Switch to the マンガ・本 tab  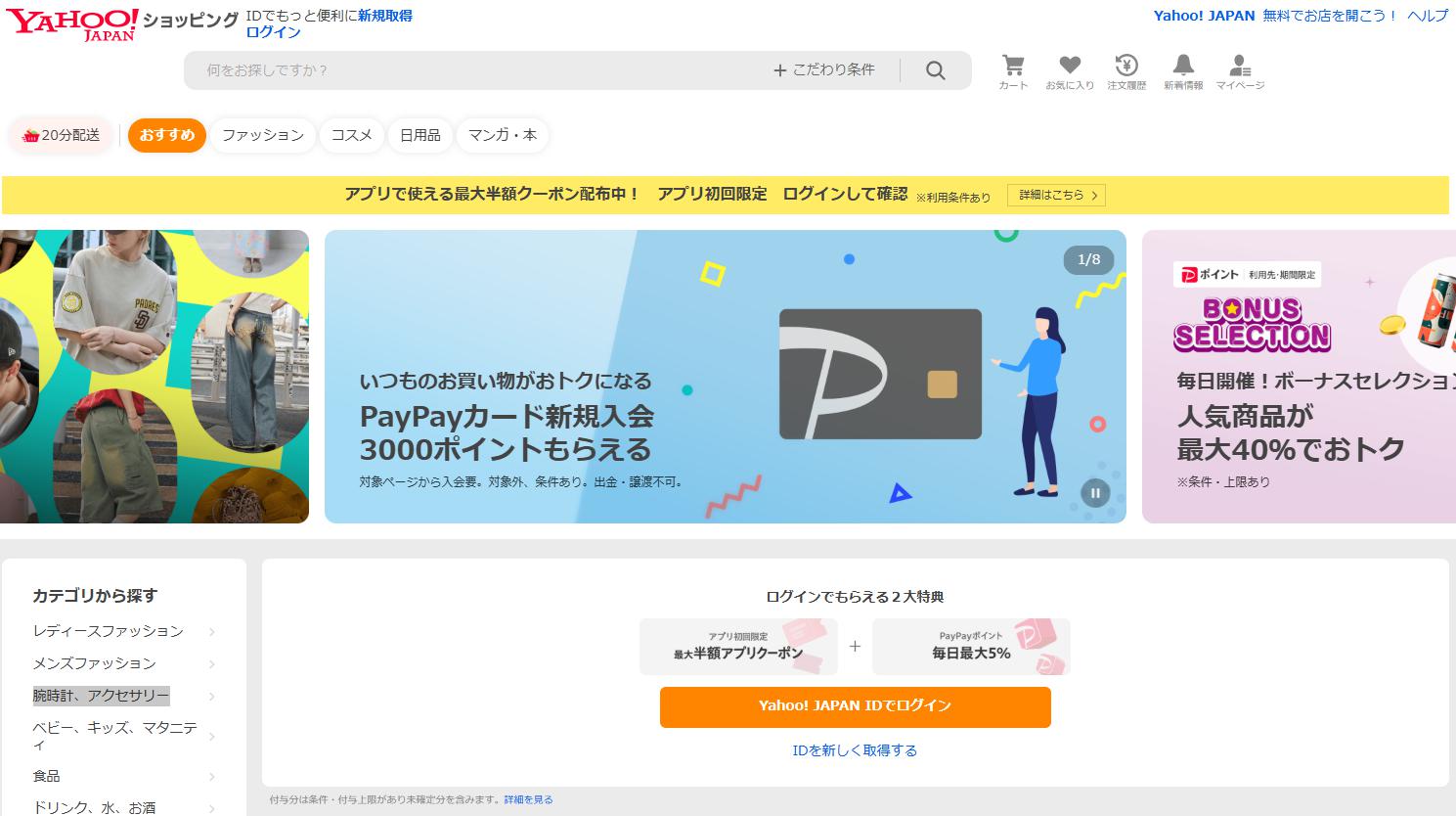coord(503,135)
